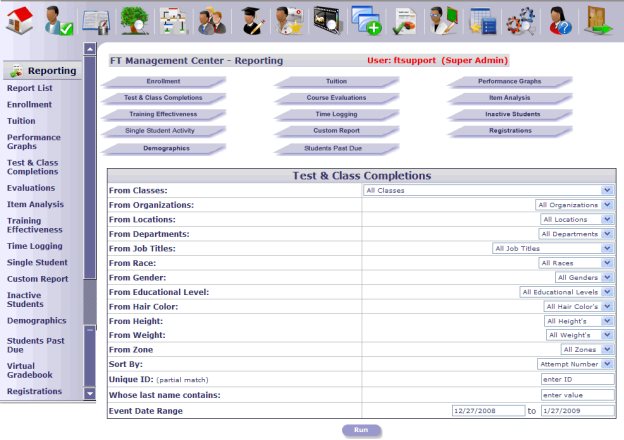
Task: Open Time Logging in the sidebar
Action: tap(35, 246)
